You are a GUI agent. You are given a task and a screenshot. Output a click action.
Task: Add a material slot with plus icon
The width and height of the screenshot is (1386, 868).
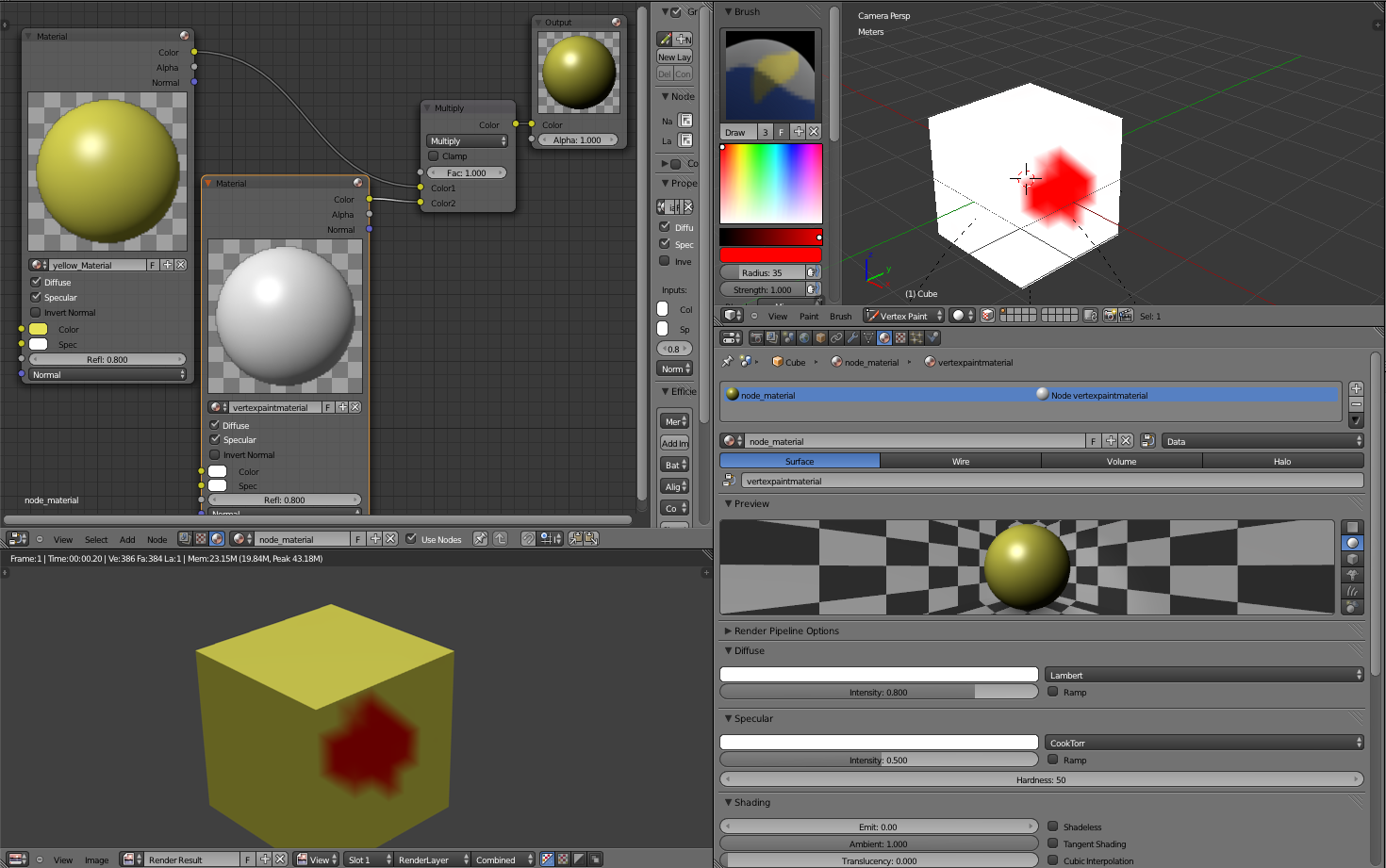1356,388
